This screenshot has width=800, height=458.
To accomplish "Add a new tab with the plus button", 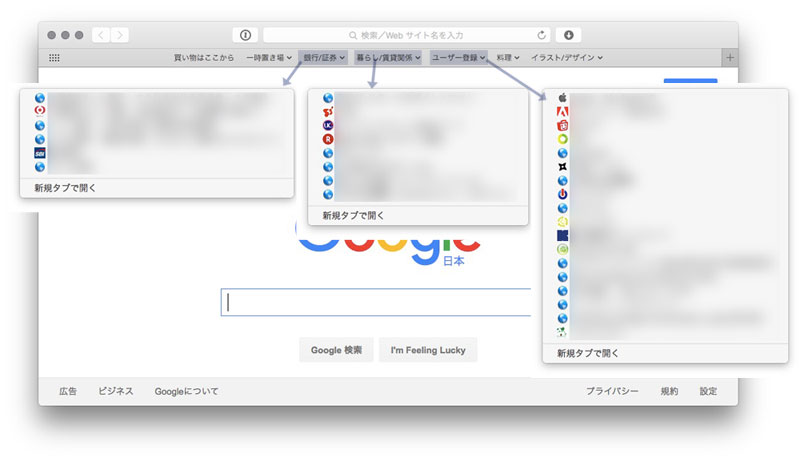I will tap(730, 58).
